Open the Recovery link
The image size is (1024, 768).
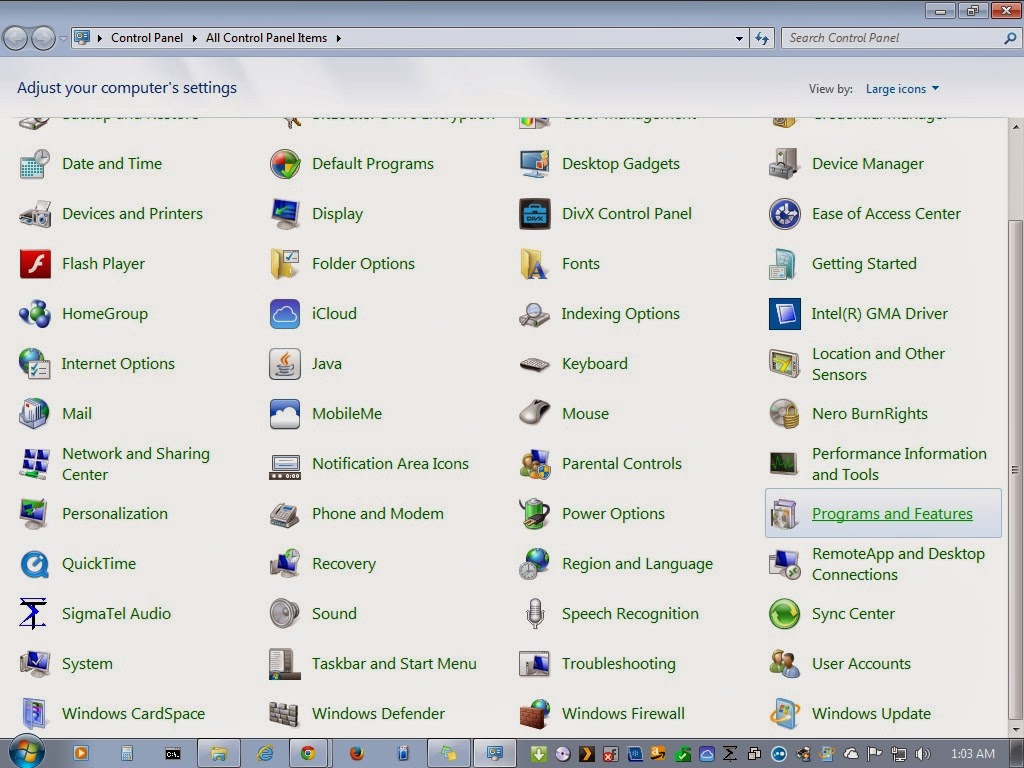click(x=344, y=564)
